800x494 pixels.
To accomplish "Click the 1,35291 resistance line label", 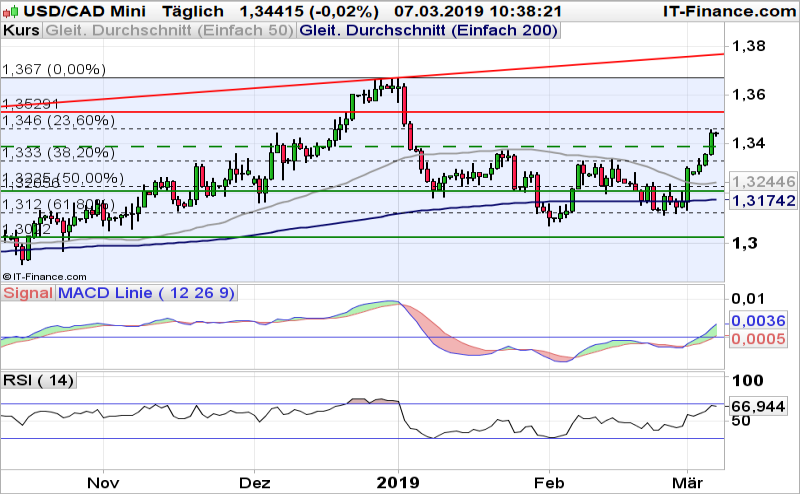I will click(x=31, y=104).
